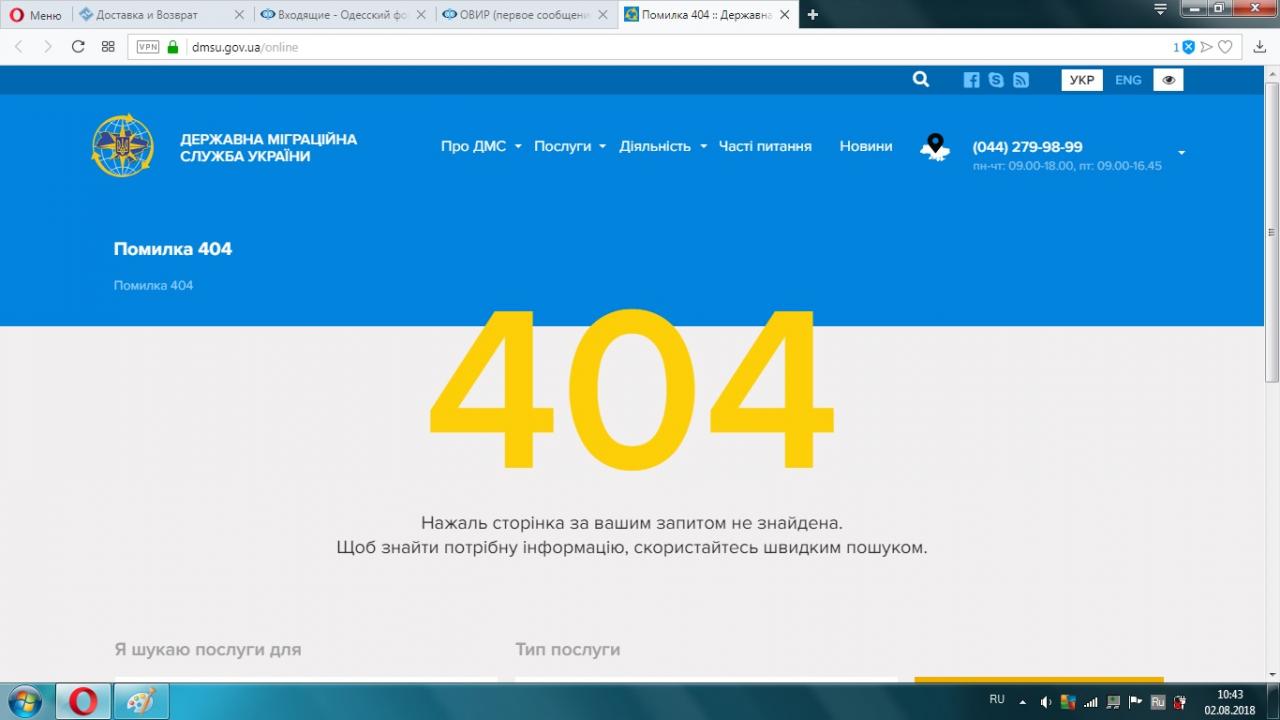Viewport: 1280px width, 720px height.
Task: Toggle the accessibility eye view mode
Action: click(1168, 80)
